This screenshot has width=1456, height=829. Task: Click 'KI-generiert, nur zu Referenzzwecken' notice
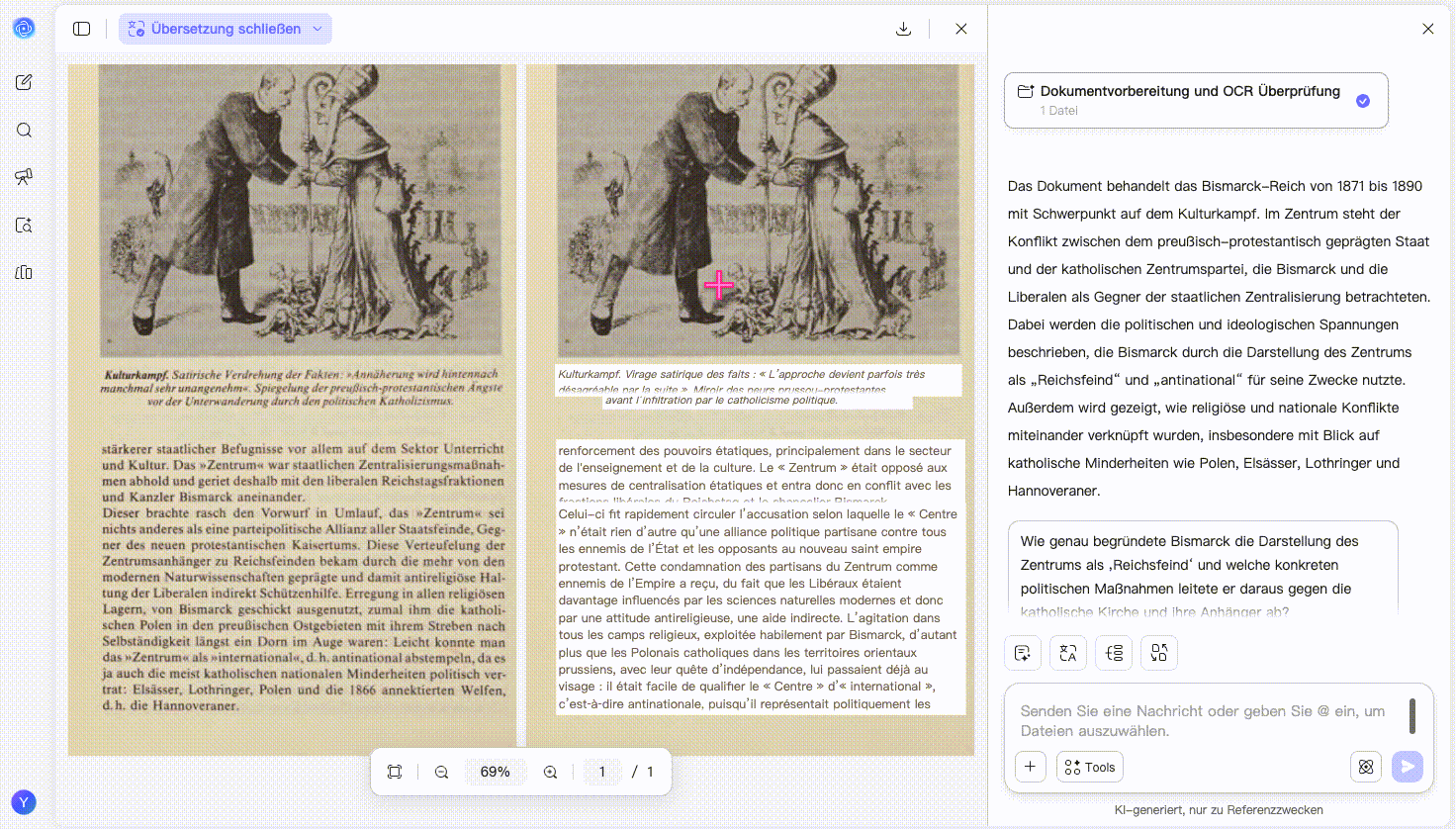coord(1219,810)
